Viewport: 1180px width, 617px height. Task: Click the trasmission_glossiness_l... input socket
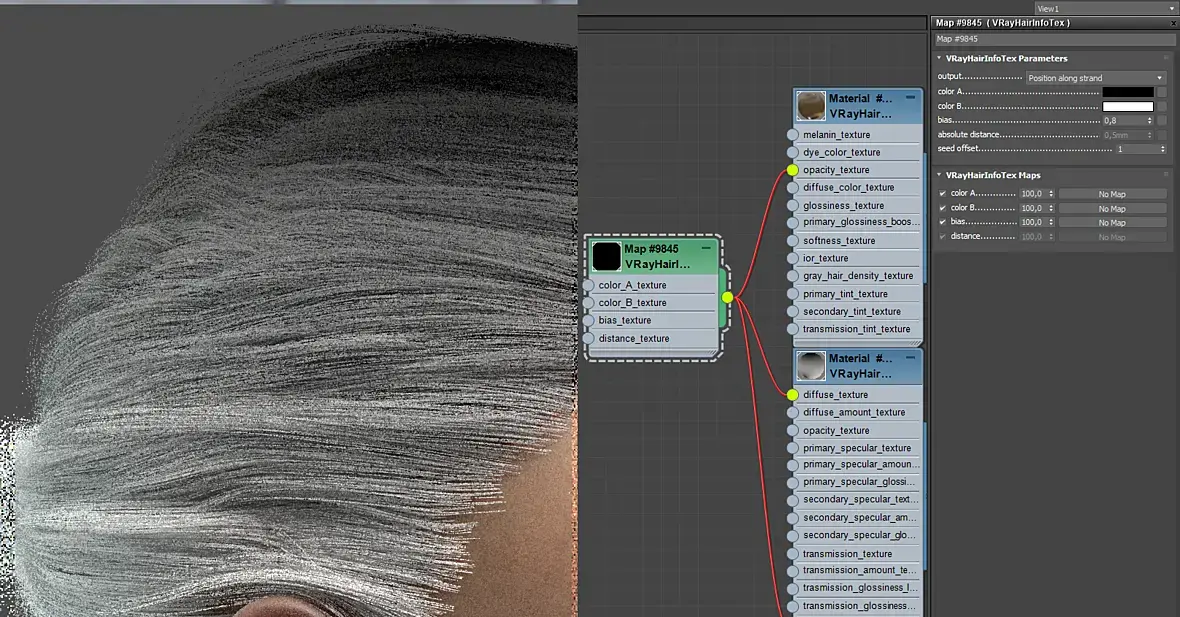coord(792,588)
